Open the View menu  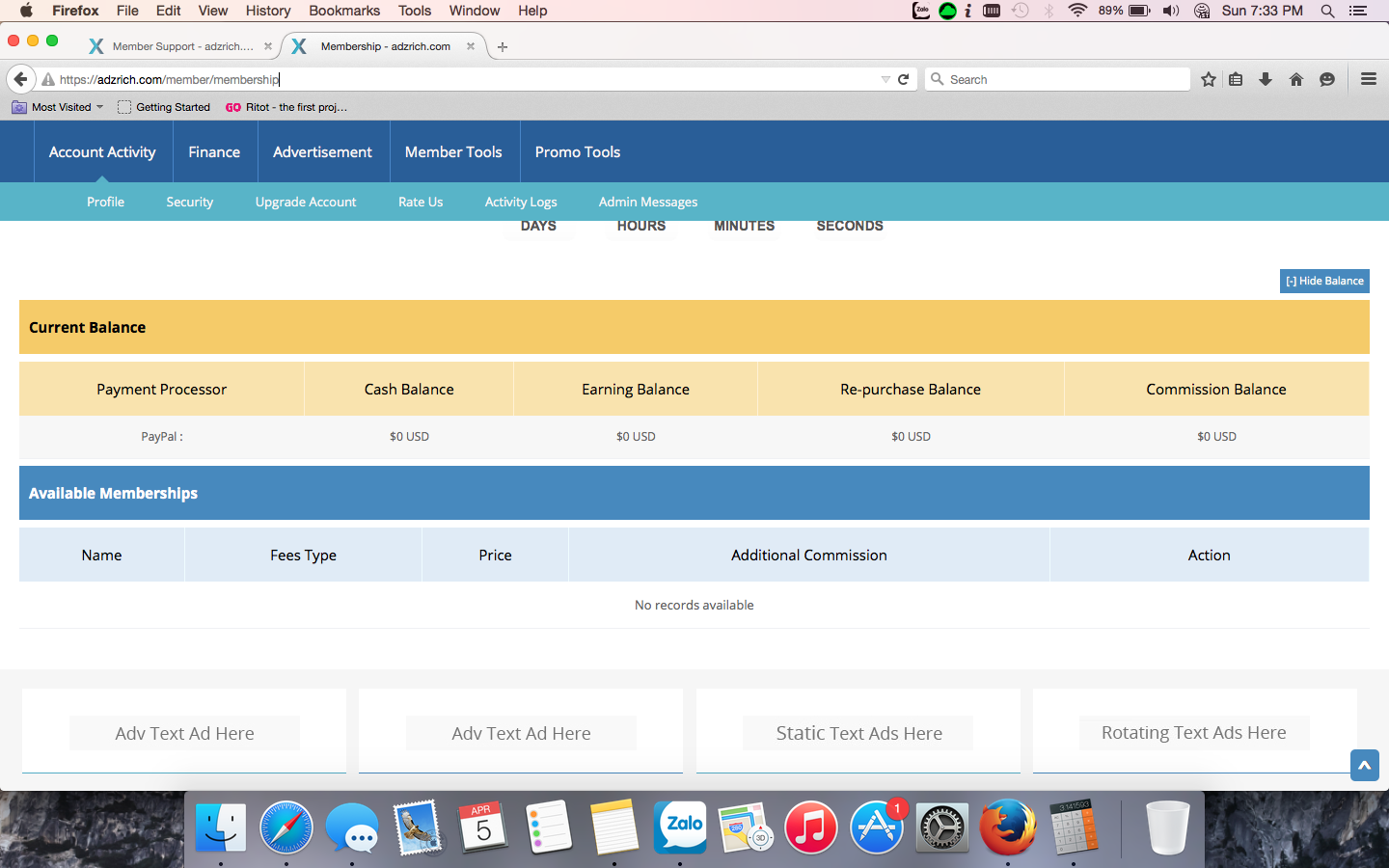tap(213, 11)
